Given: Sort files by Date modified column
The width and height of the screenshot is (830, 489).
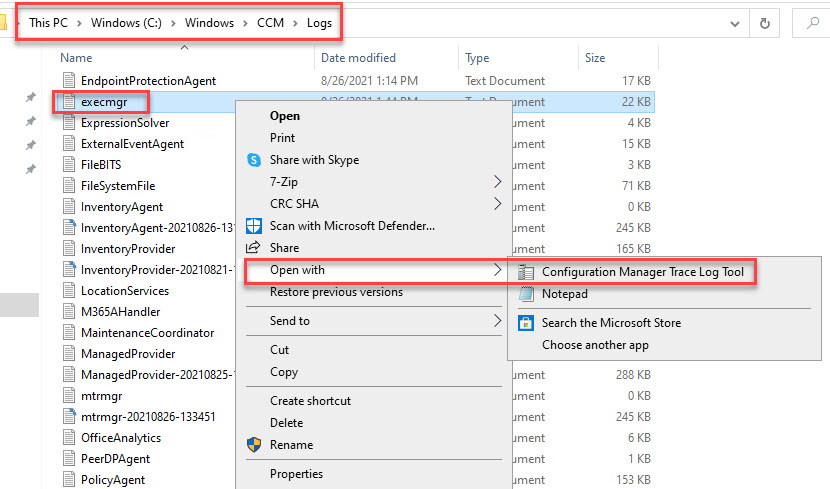Looking at the screenshot, I should click(358, 58).
